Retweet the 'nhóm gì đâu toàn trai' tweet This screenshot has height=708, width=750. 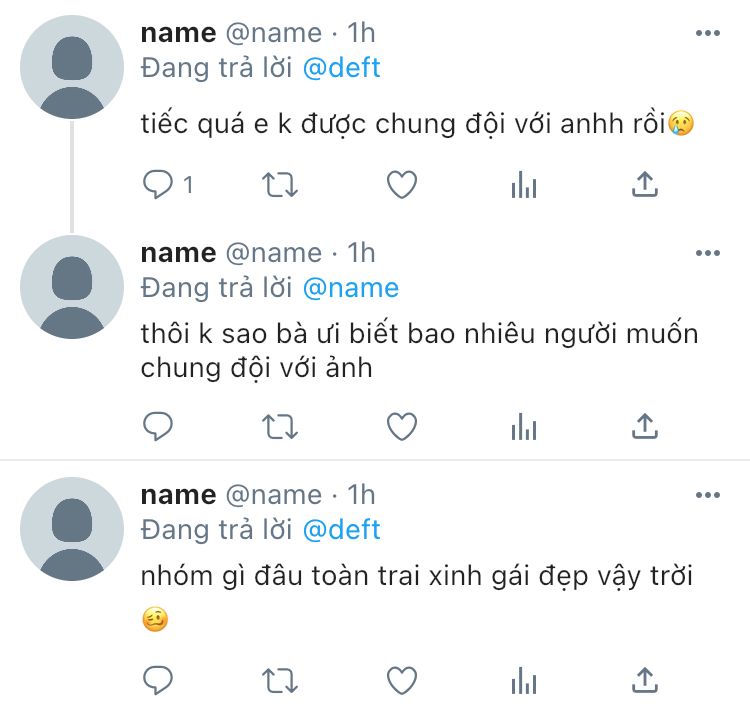[x=280, y=680]
